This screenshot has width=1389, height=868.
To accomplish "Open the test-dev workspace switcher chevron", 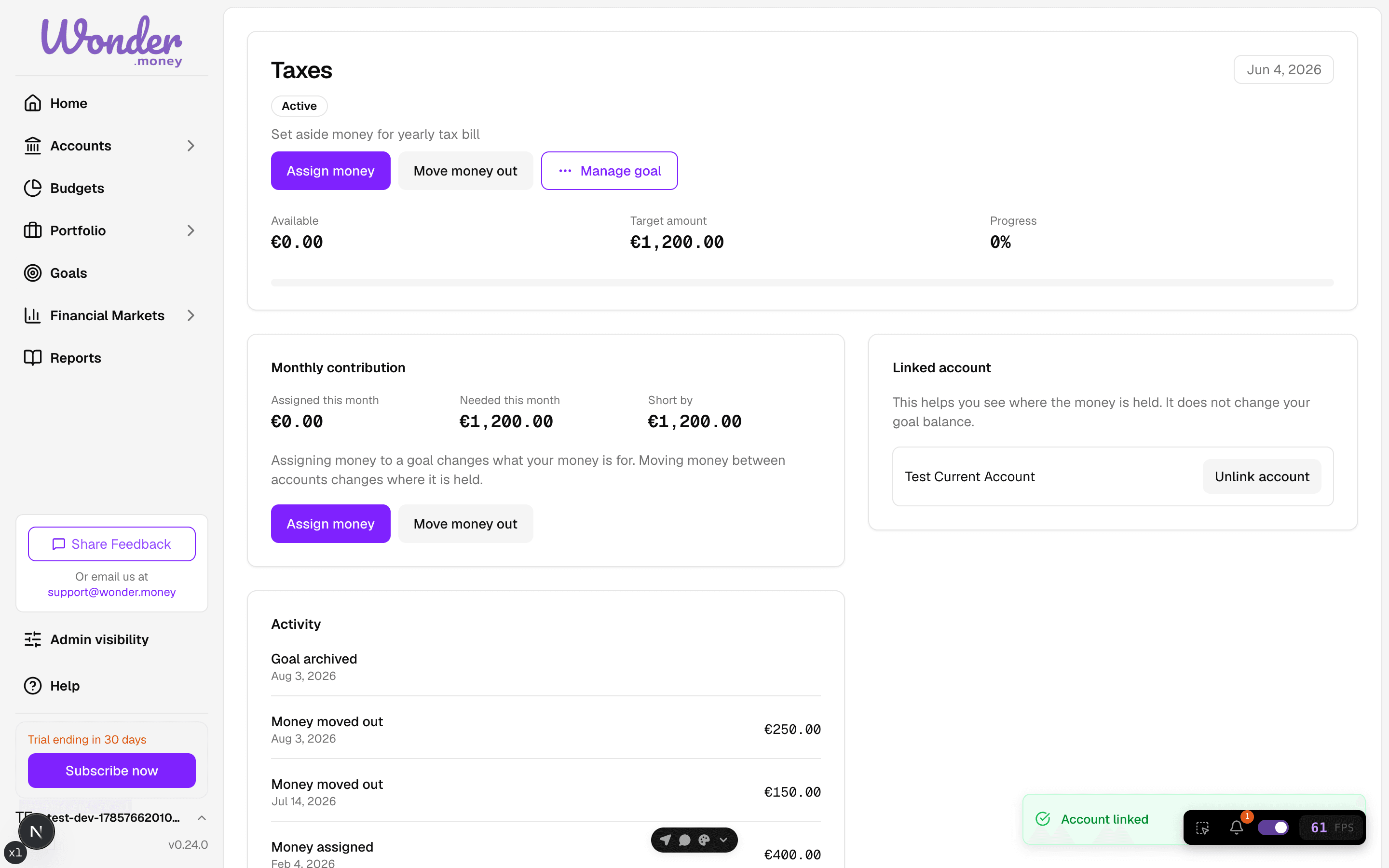I will point(202,817).
